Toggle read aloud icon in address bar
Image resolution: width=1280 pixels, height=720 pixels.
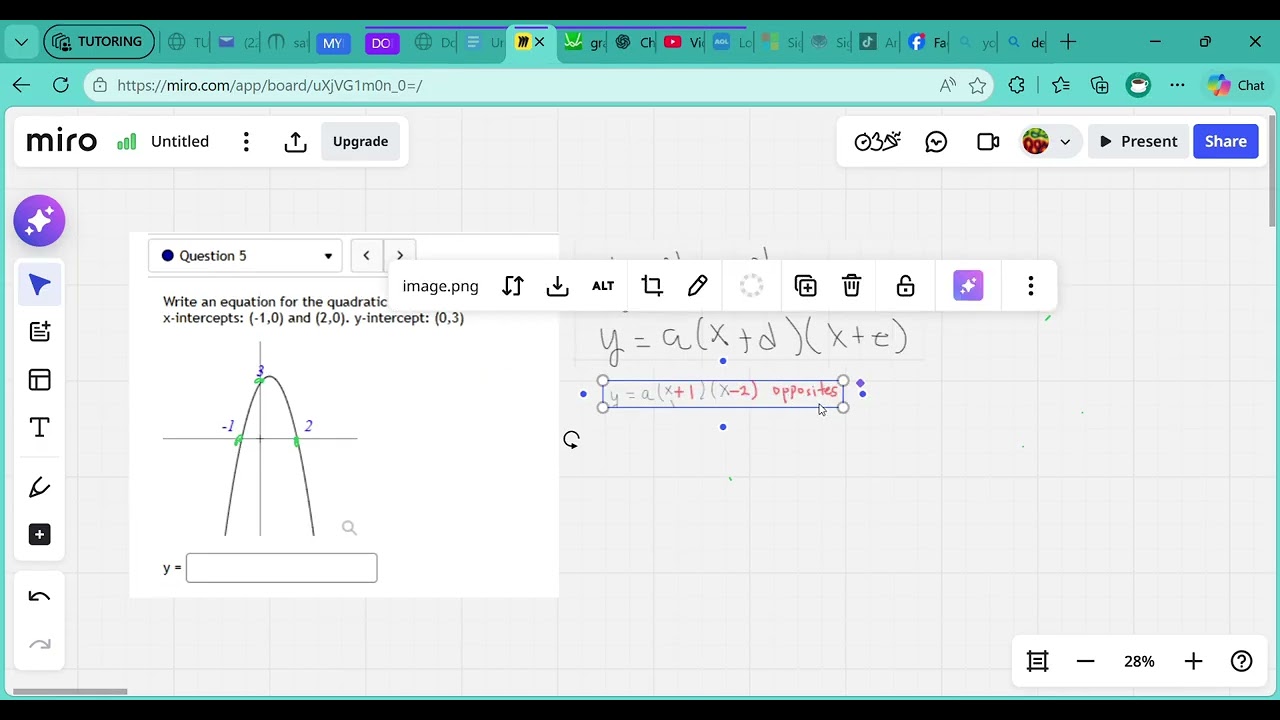click(x=947, y=86)
